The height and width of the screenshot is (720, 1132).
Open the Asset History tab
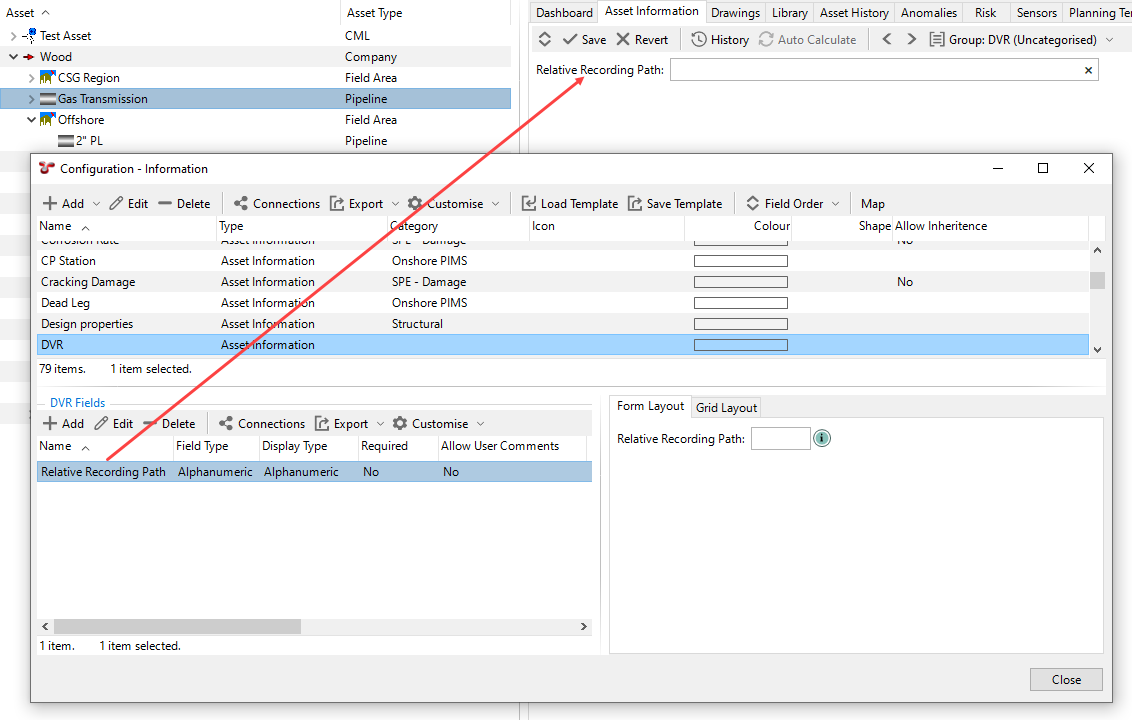tap(854, 12)
